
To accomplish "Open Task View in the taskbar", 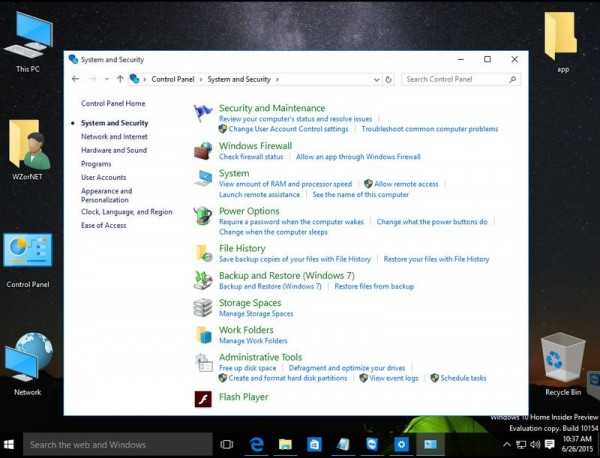I will tap(227, 445).
